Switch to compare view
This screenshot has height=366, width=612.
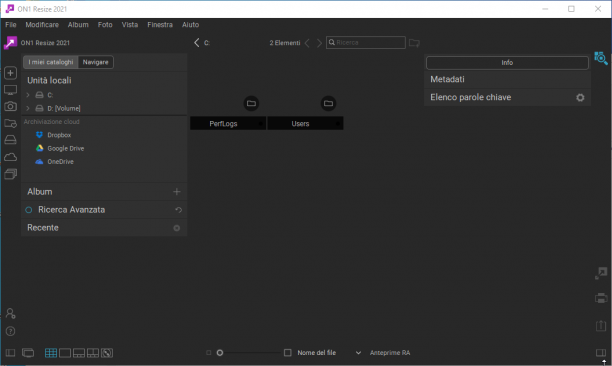(x=93, y=353)
